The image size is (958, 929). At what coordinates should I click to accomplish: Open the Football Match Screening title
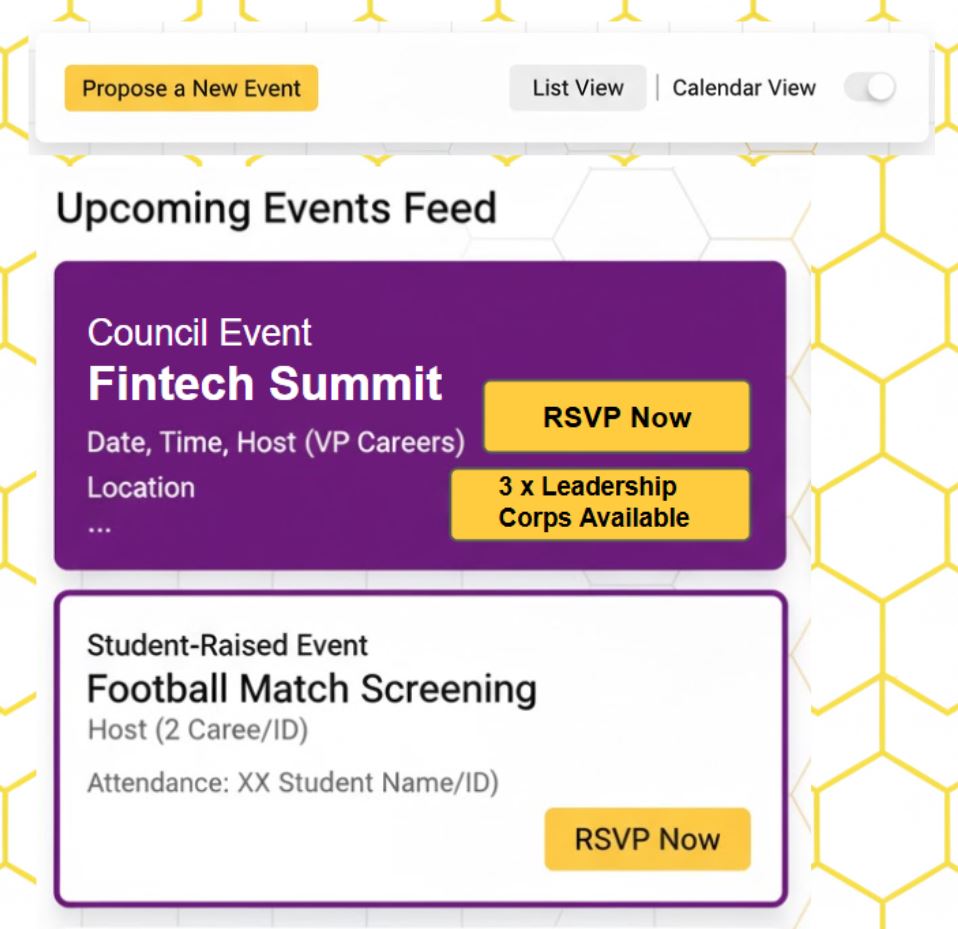pyautogui.click(x=312, y=689)
